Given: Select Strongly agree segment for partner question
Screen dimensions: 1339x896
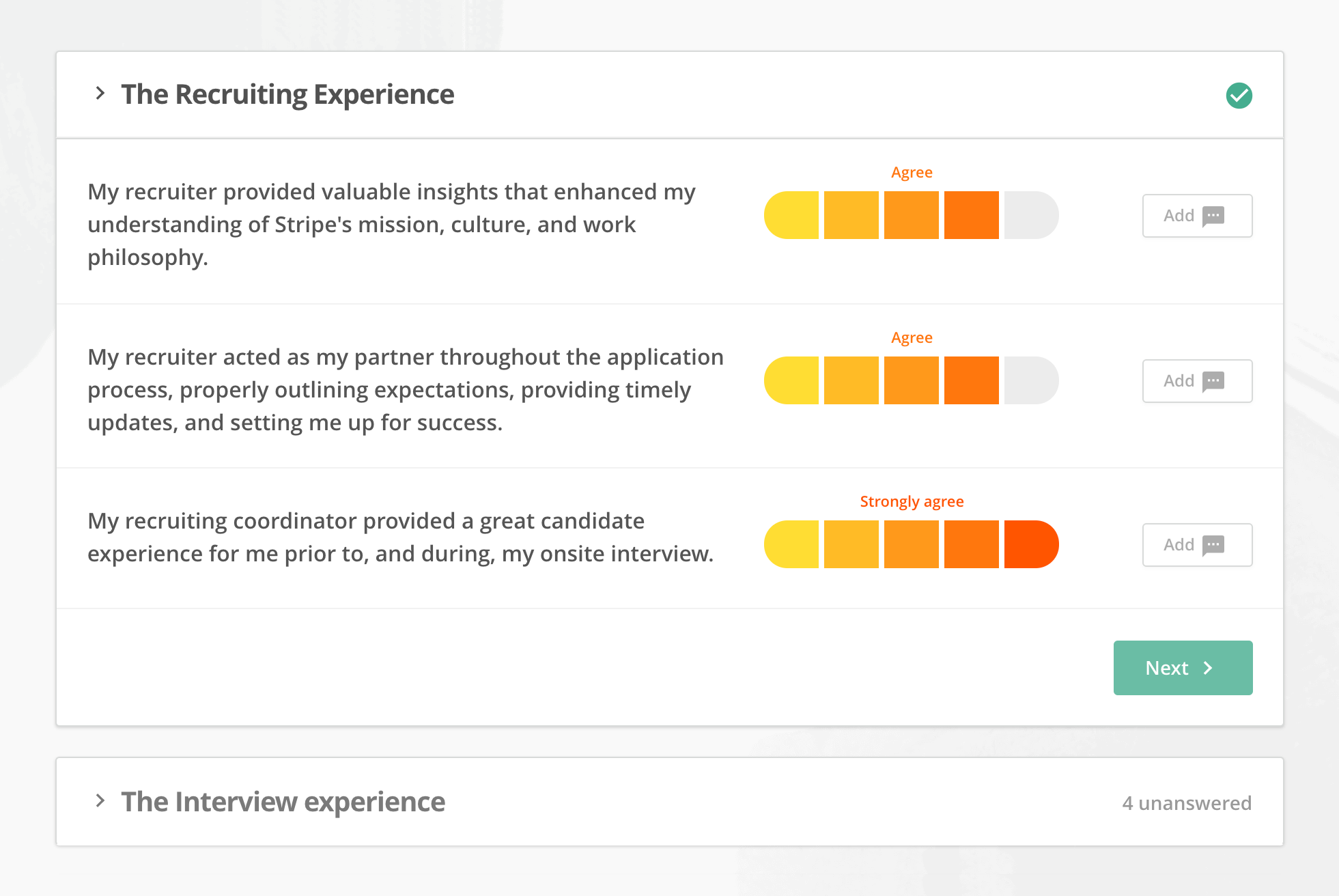Looking at the screenshot, I should [1031, 380].
